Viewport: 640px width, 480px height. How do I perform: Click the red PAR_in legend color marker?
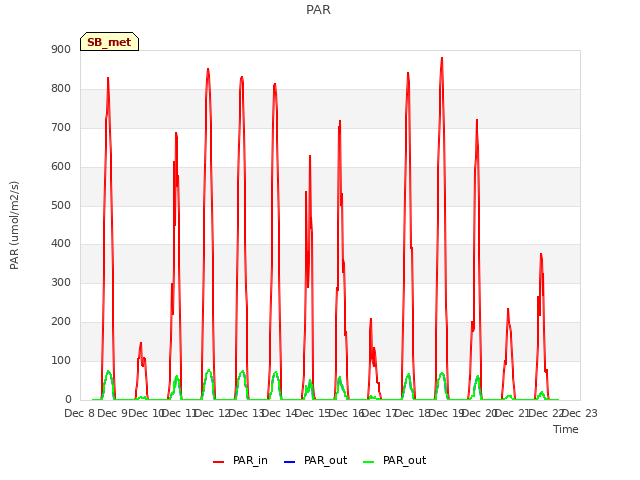click(x=219, y=462)
